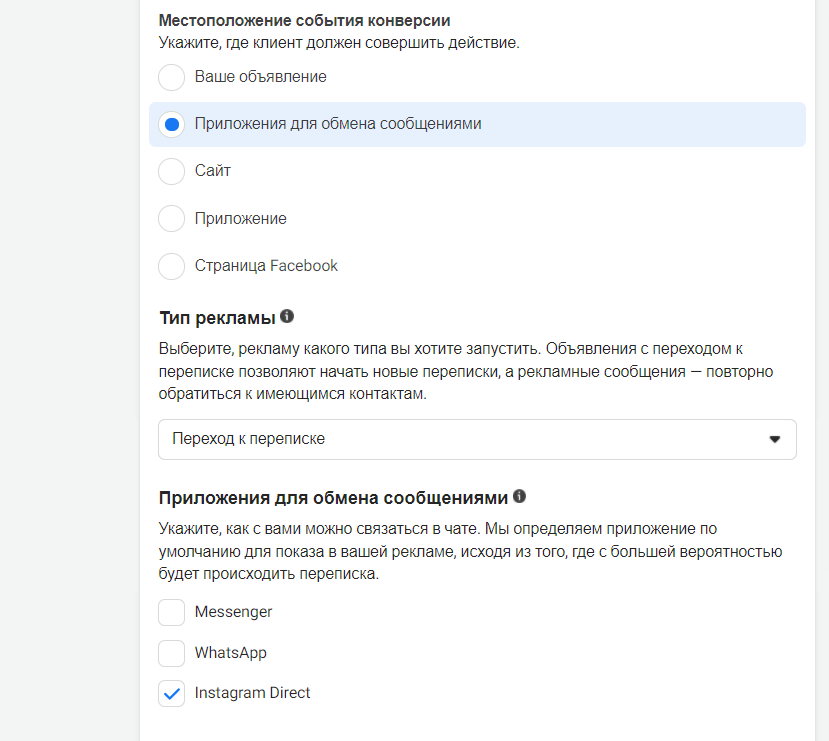Viewport: 829px width, 741px height.
Task: Select "Страница Facebook" as conversion location
Action: tap(171, 266)
